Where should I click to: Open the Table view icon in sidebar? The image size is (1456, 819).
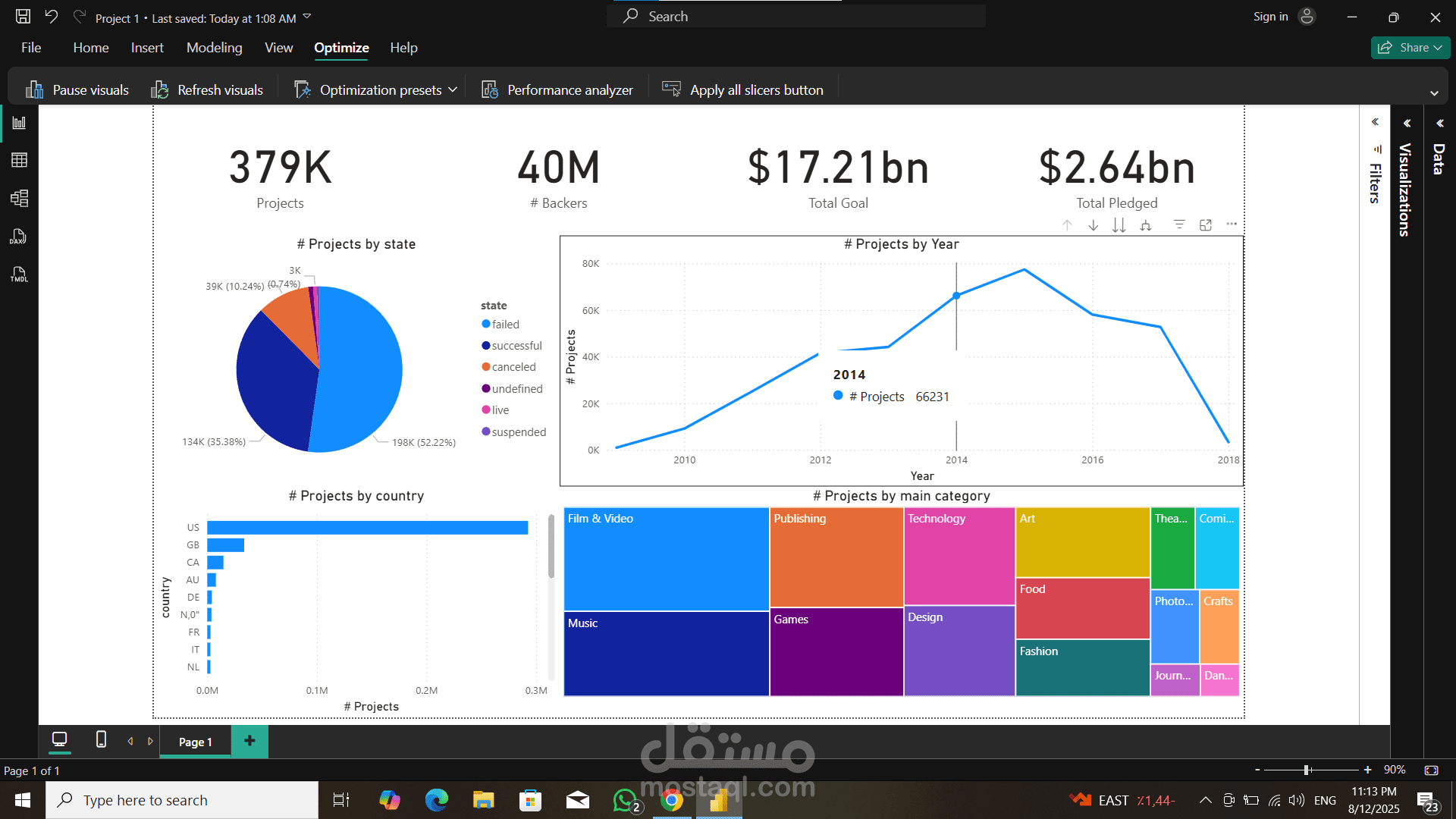(x=19, y=160)
